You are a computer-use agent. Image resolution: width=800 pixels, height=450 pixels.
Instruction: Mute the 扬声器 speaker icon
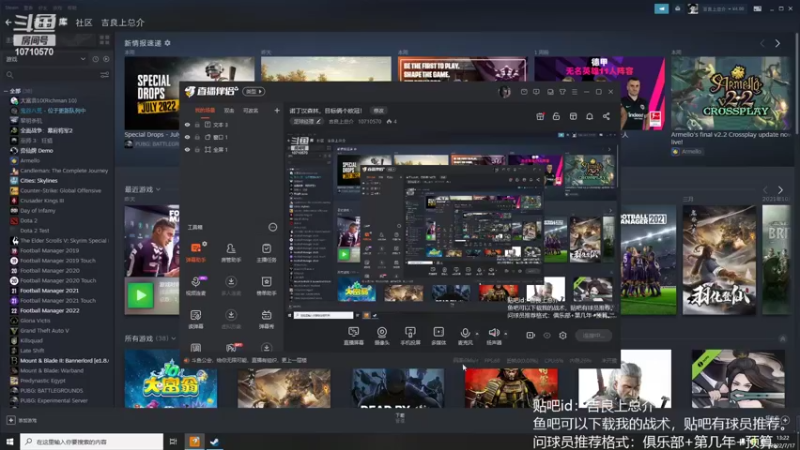pos(493,334)
